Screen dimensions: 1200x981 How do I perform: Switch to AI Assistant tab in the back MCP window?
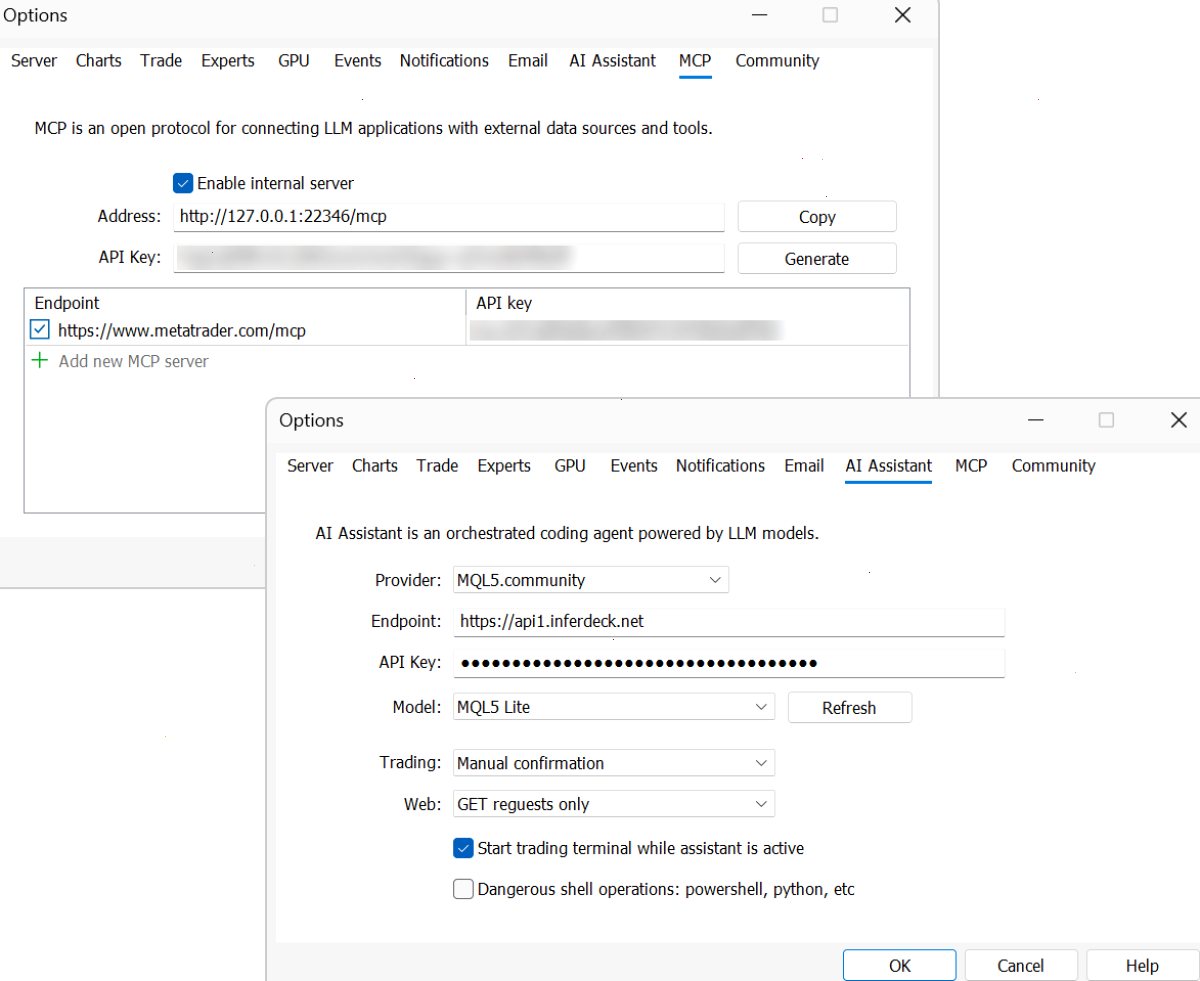point(613,61)
